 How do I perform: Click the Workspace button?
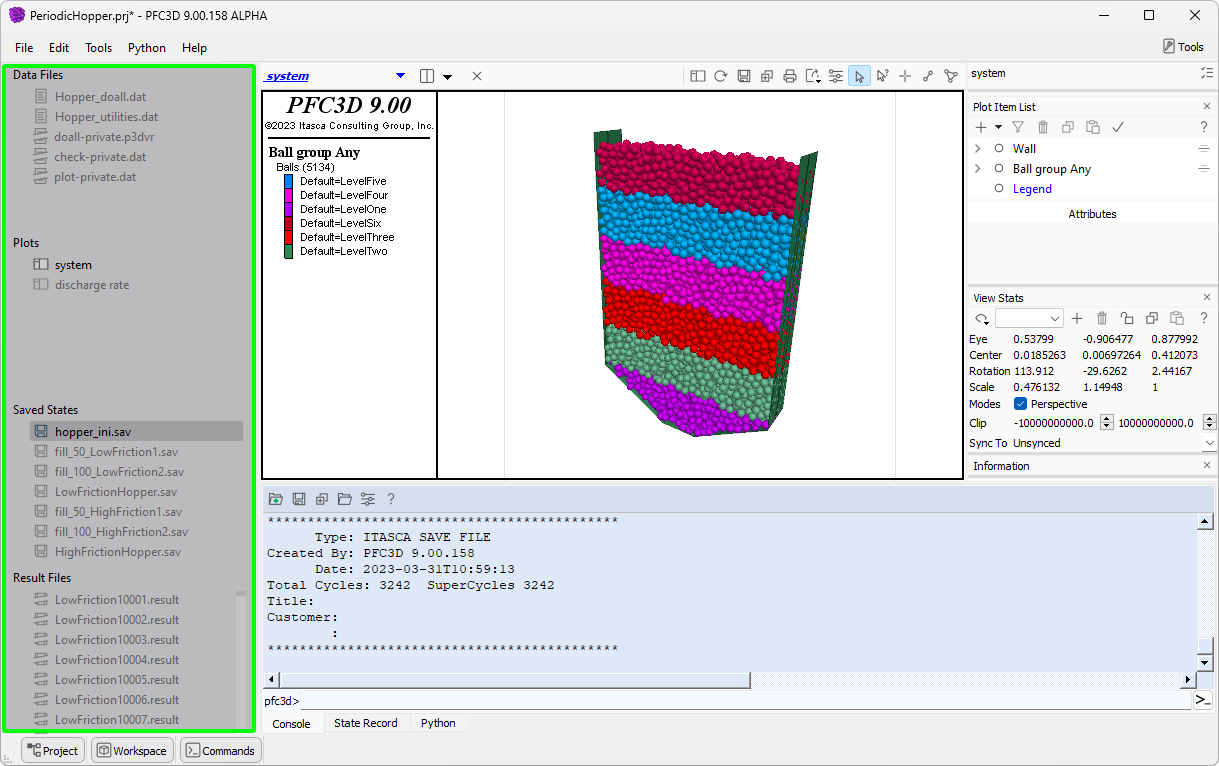coord(131,750)
